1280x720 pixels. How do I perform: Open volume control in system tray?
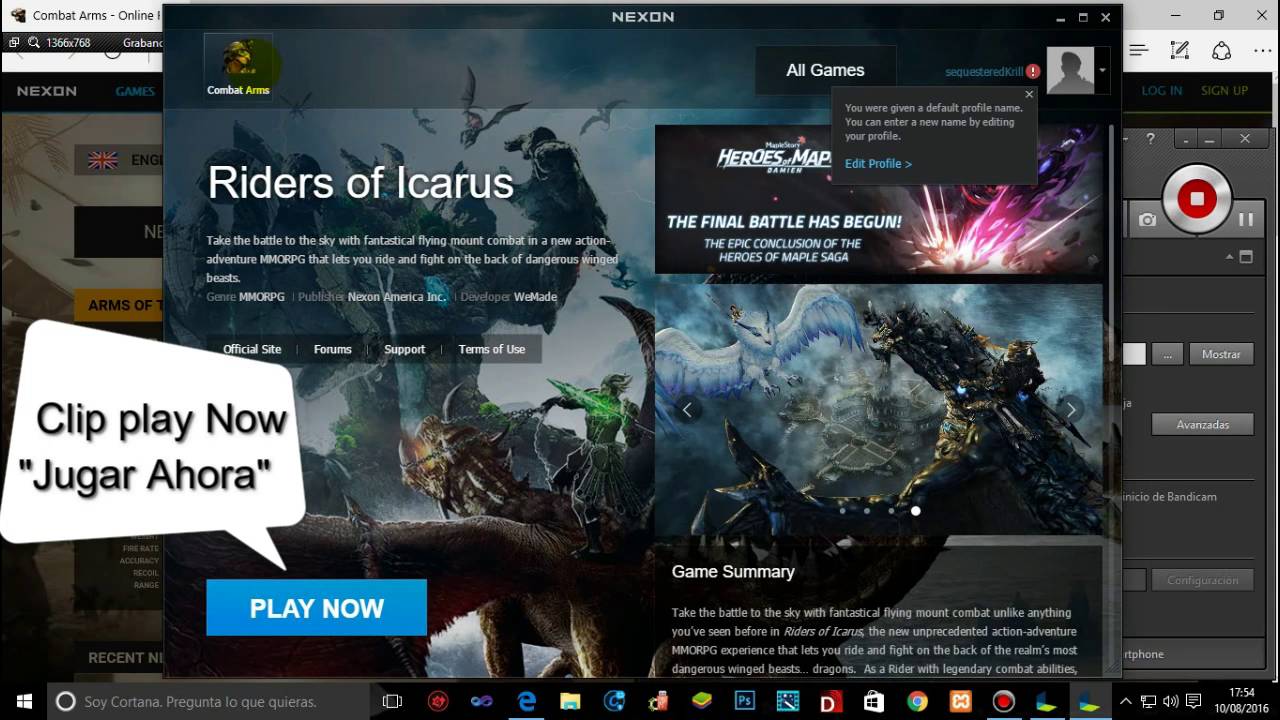point(1170,701)
